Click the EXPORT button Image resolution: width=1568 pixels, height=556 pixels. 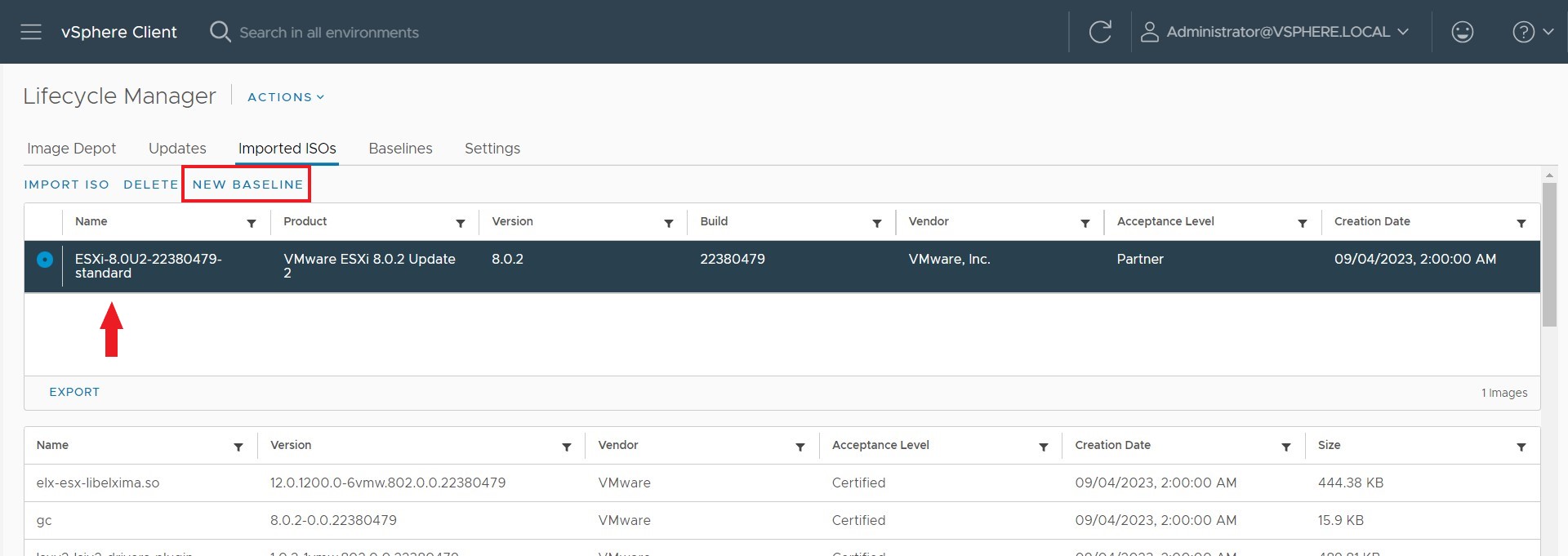[x=74, y=392]
